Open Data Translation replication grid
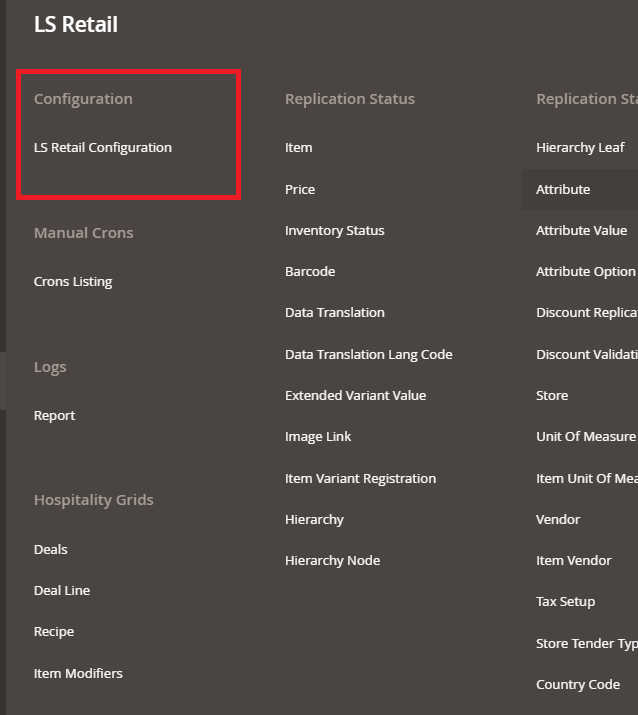The image size is (638, 715). pos(334,313)
